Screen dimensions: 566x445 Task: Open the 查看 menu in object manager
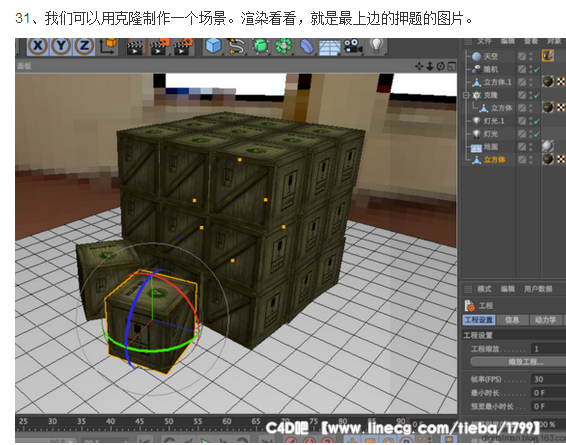(x=531, y=41)
